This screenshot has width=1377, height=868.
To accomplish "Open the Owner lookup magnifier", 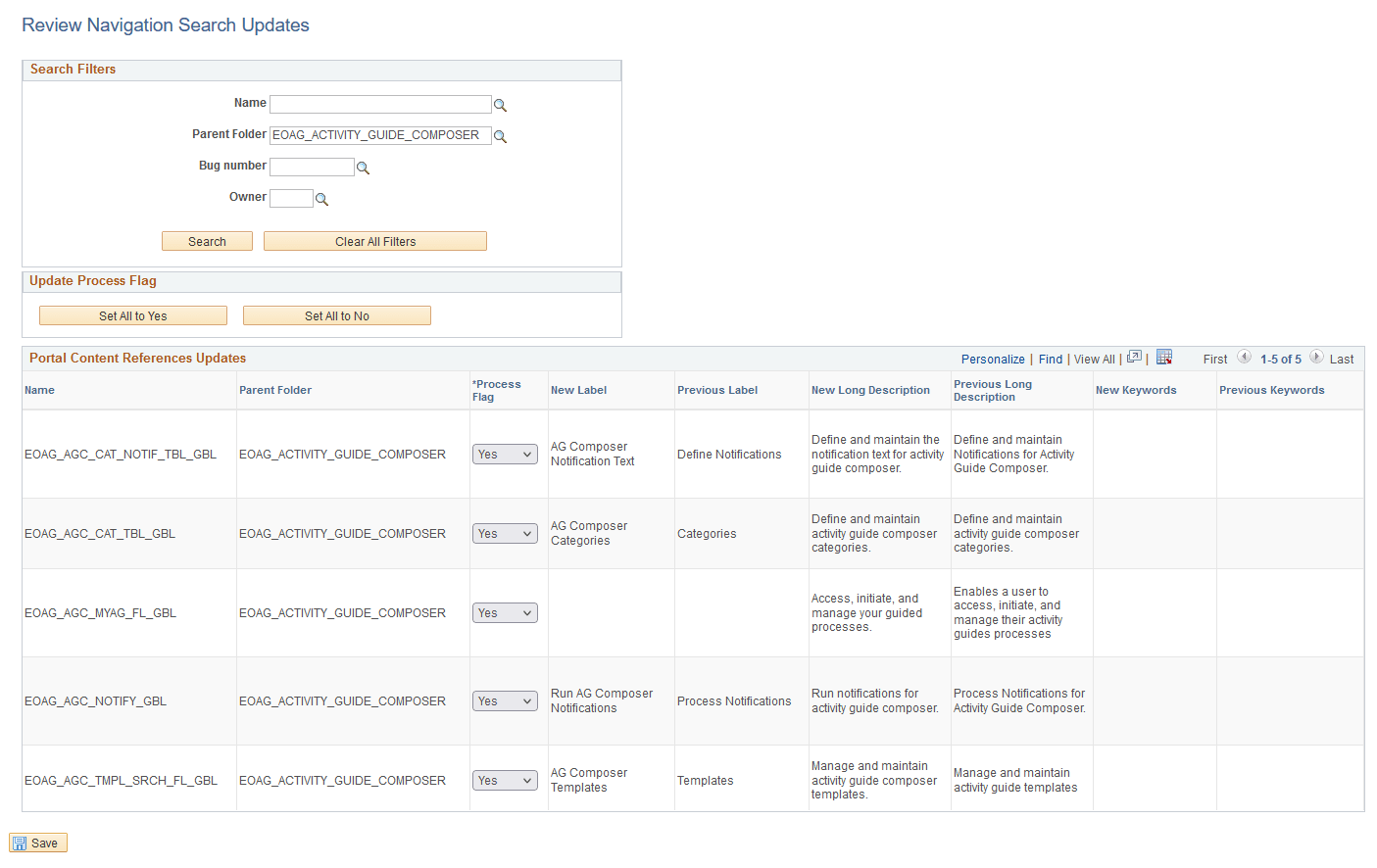I will tap(323, 199).
